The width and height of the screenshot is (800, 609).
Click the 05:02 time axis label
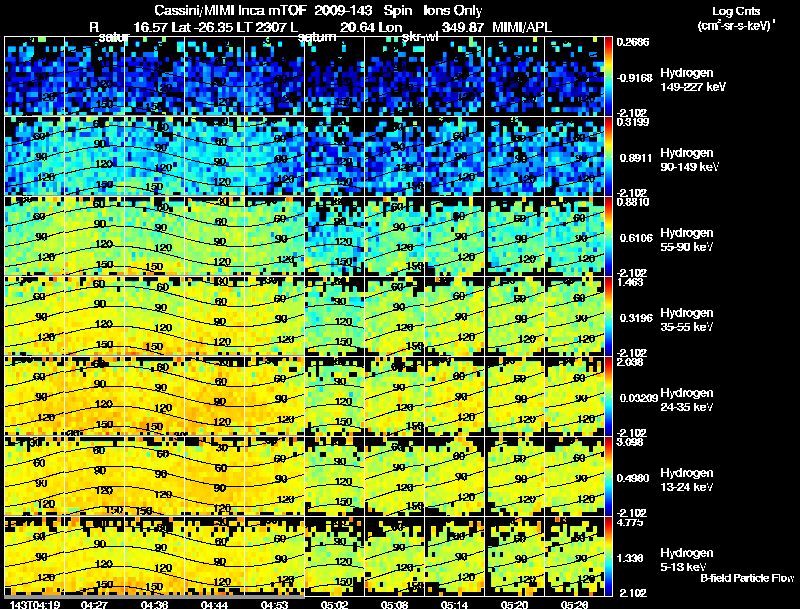click(334, 604)
